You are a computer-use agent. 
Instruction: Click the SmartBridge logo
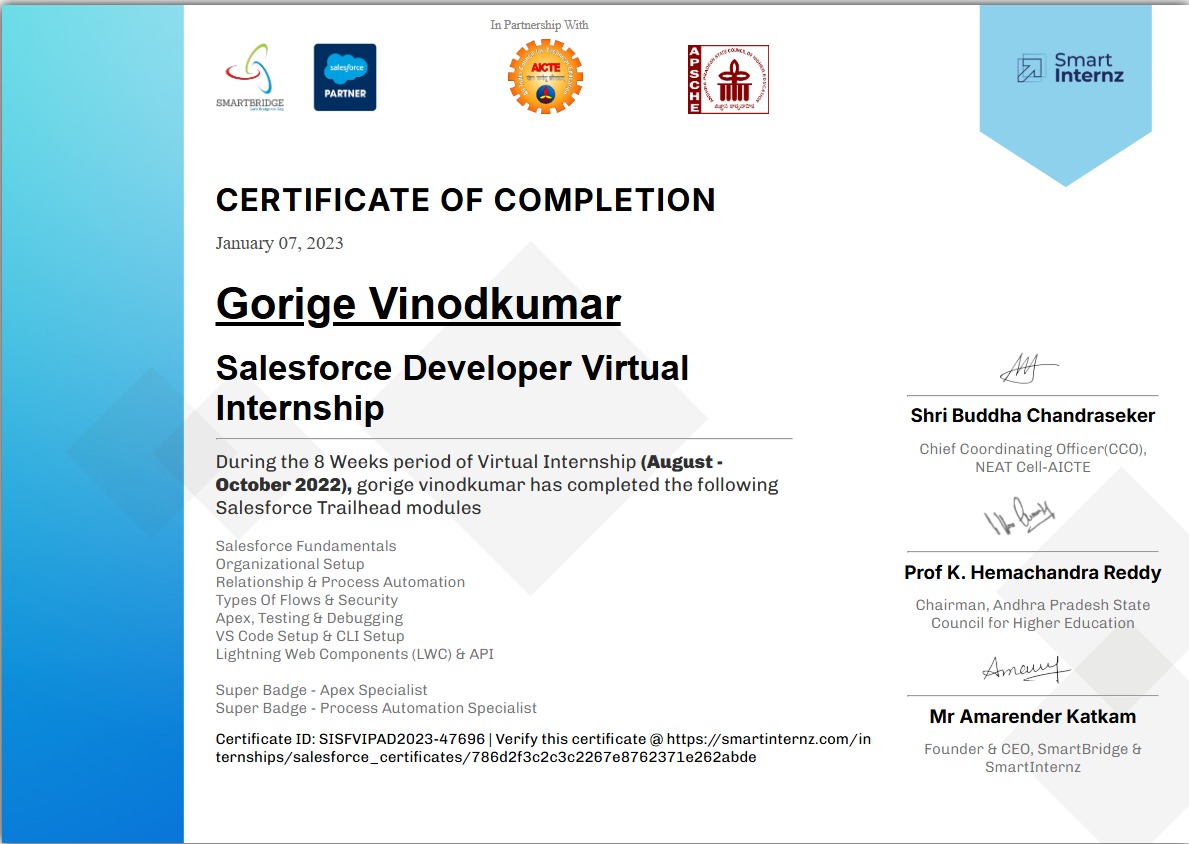pos(249,76)
